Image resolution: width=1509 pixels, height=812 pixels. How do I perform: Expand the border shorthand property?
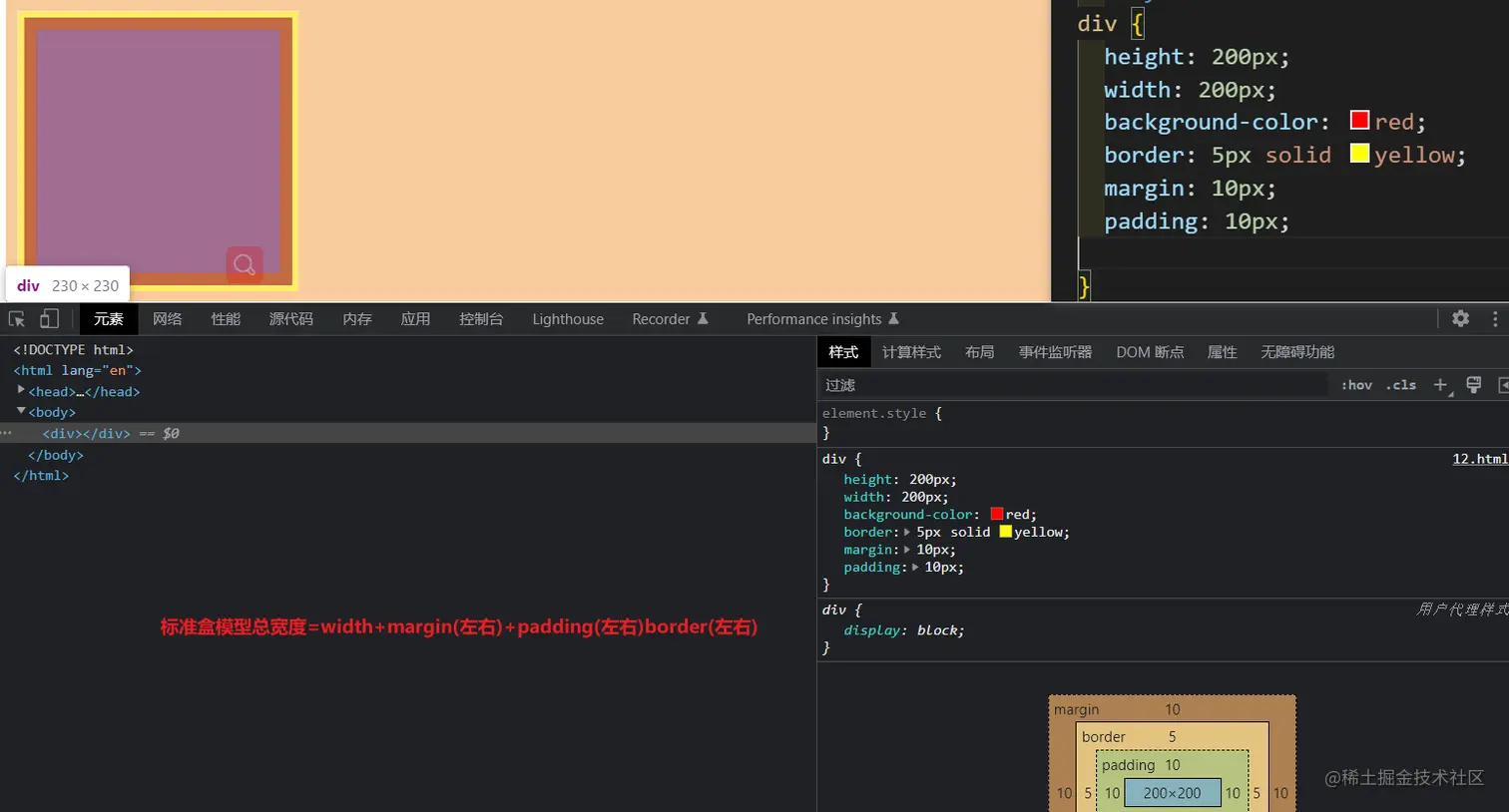pyautogui.click(x=907, y=533)
